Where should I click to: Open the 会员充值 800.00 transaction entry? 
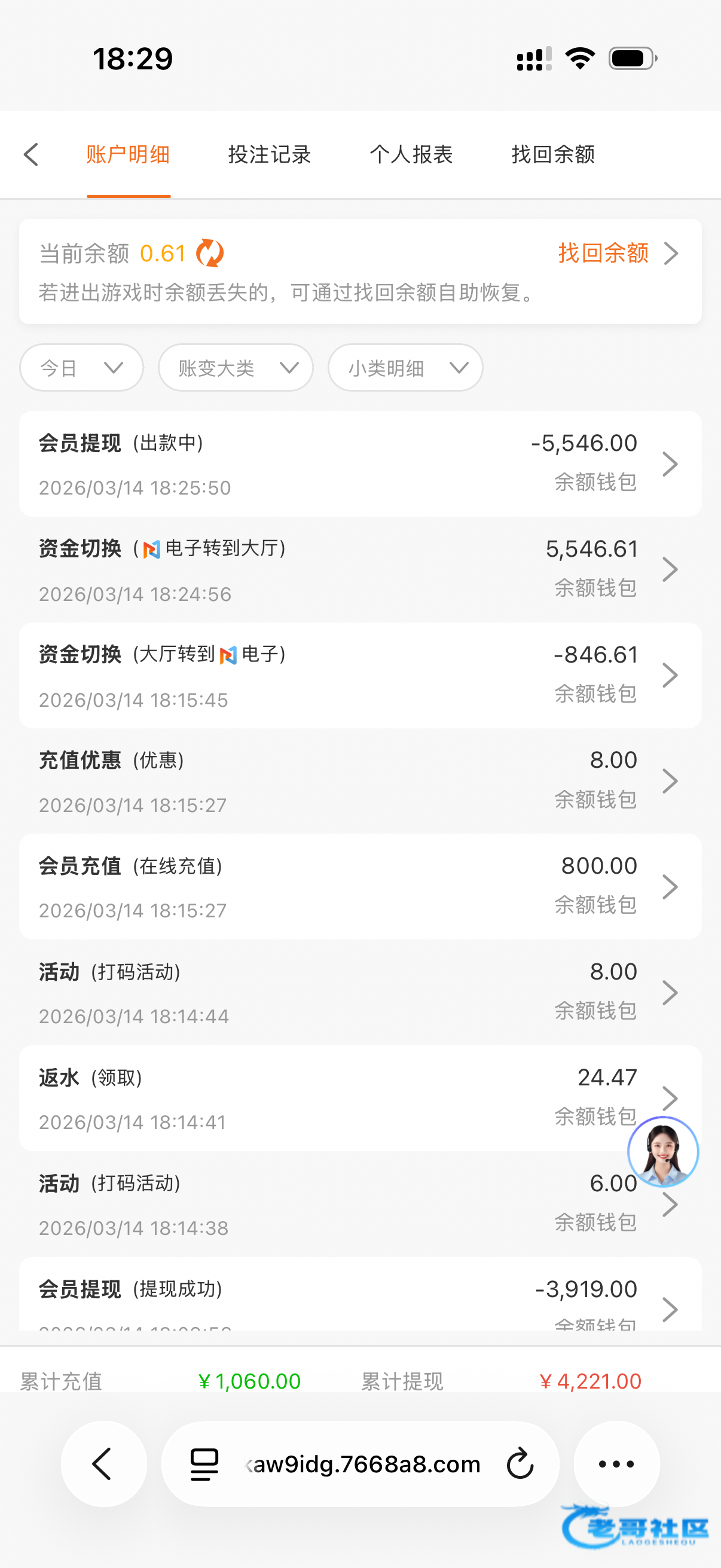[360, 887]
